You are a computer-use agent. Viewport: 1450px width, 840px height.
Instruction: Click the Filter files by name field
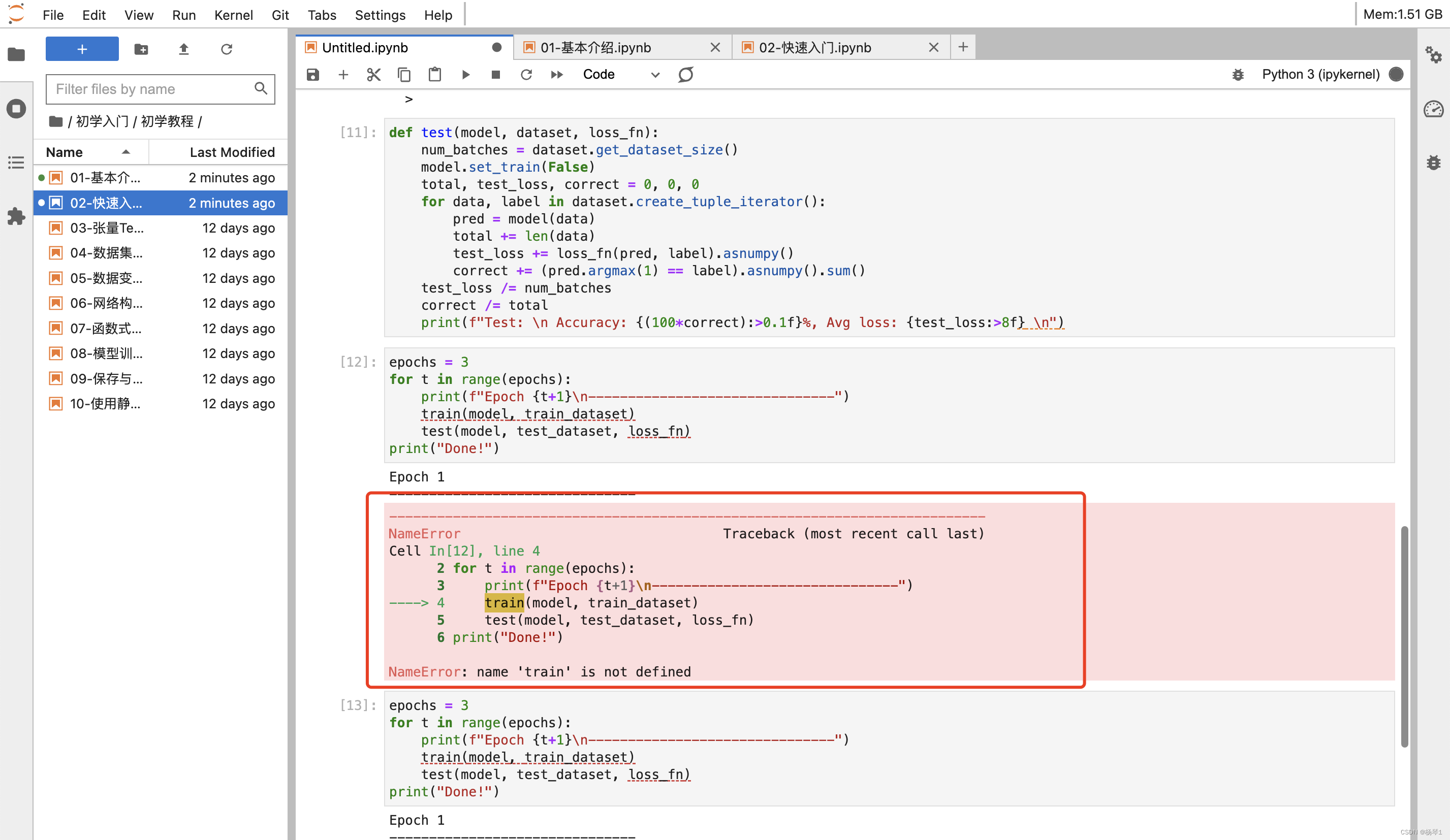[x=160, y=89]
